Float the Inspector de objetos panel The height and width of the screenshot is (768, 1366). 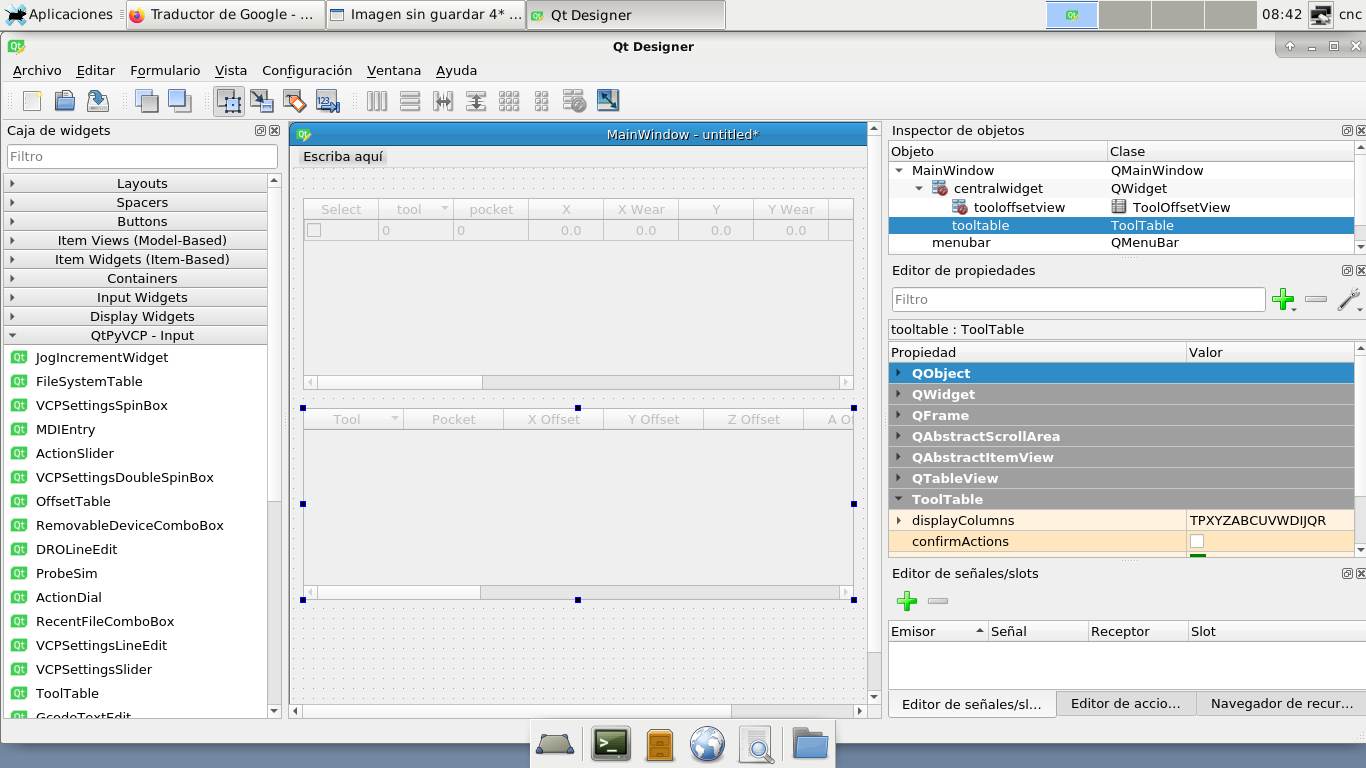[1347, 131]
